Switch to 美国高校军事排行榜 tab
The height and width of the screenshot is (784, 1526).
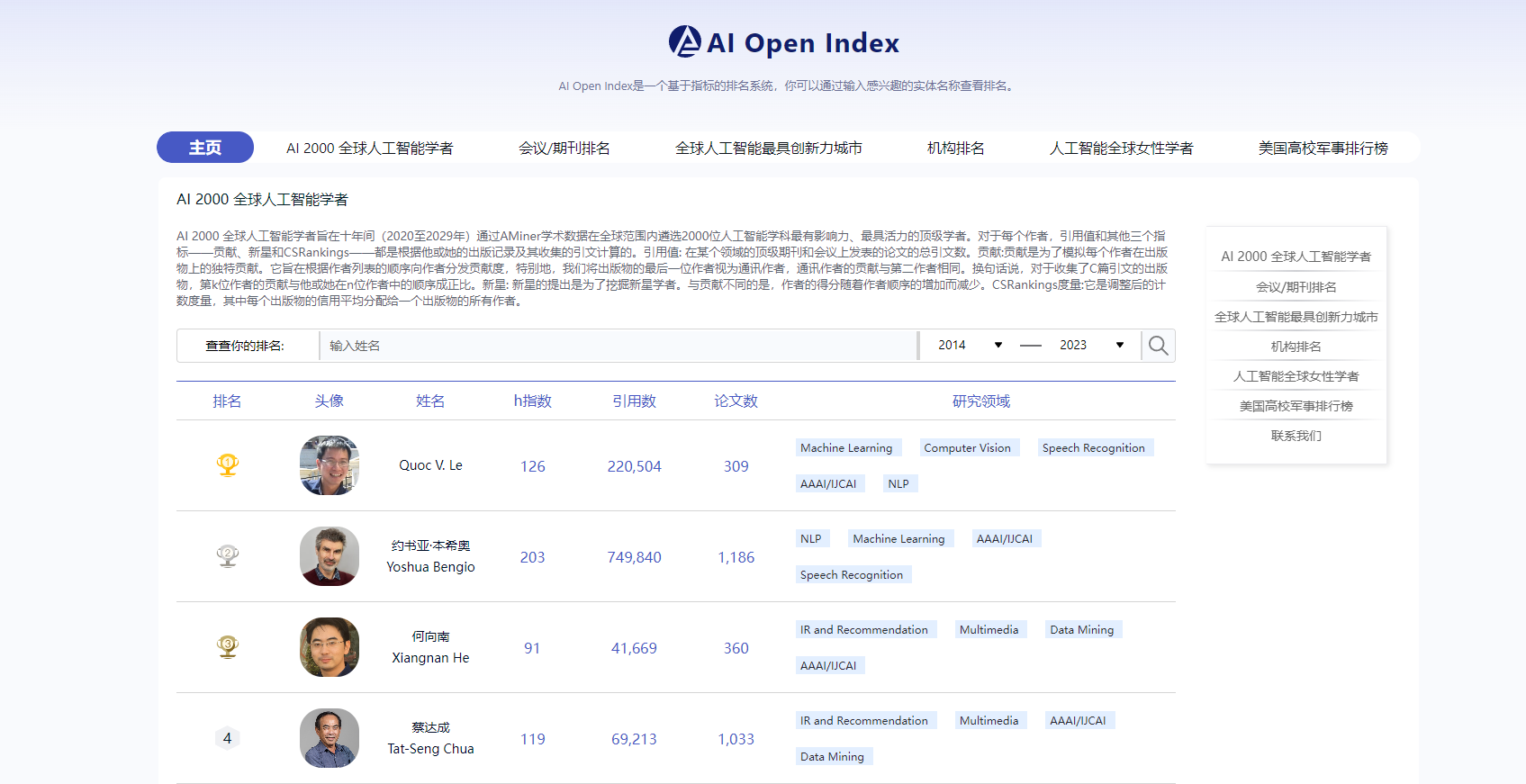tap(1323, 148)
